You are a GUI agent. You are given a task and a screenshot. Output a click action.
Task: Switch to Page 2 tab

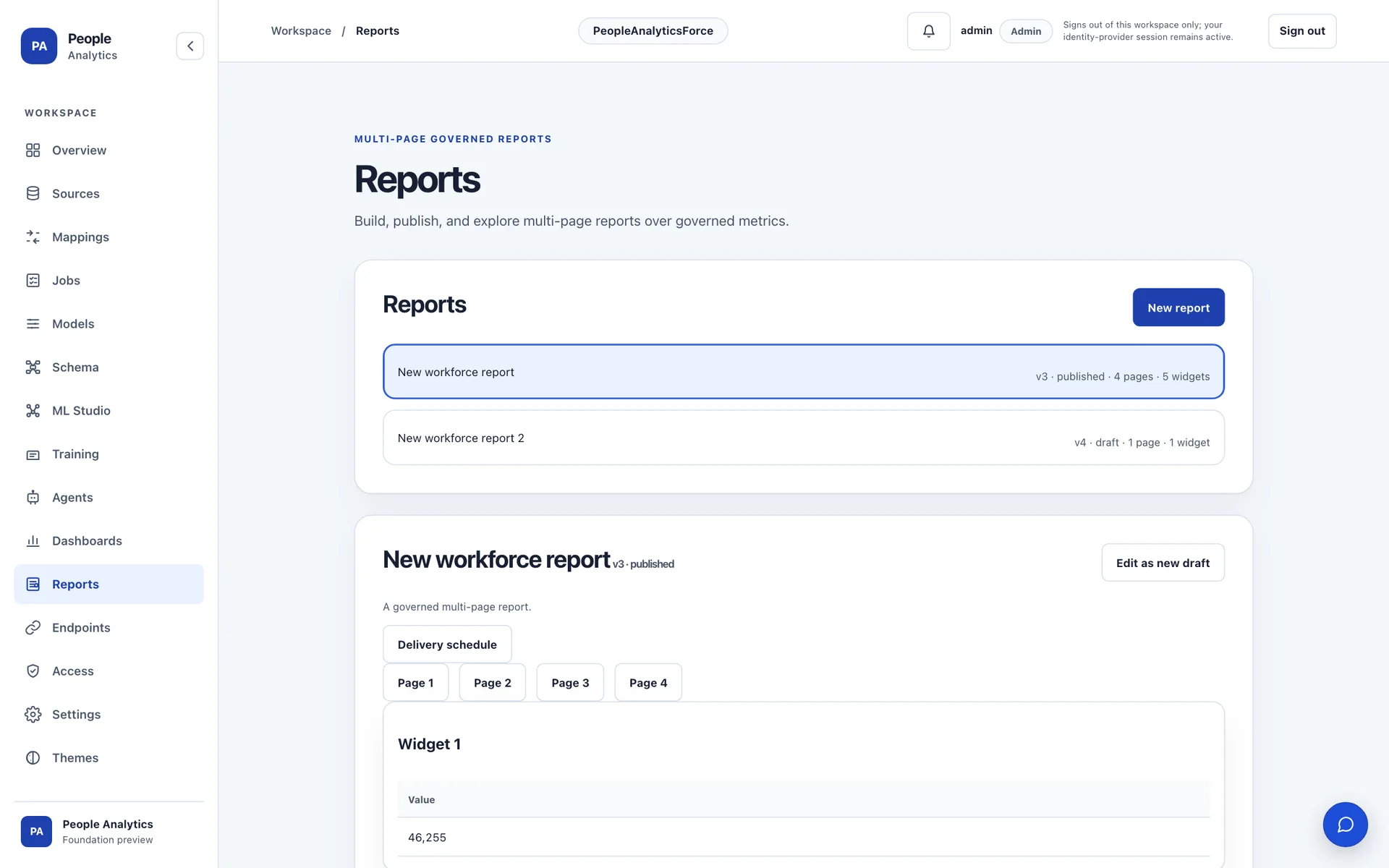point(492,682)
